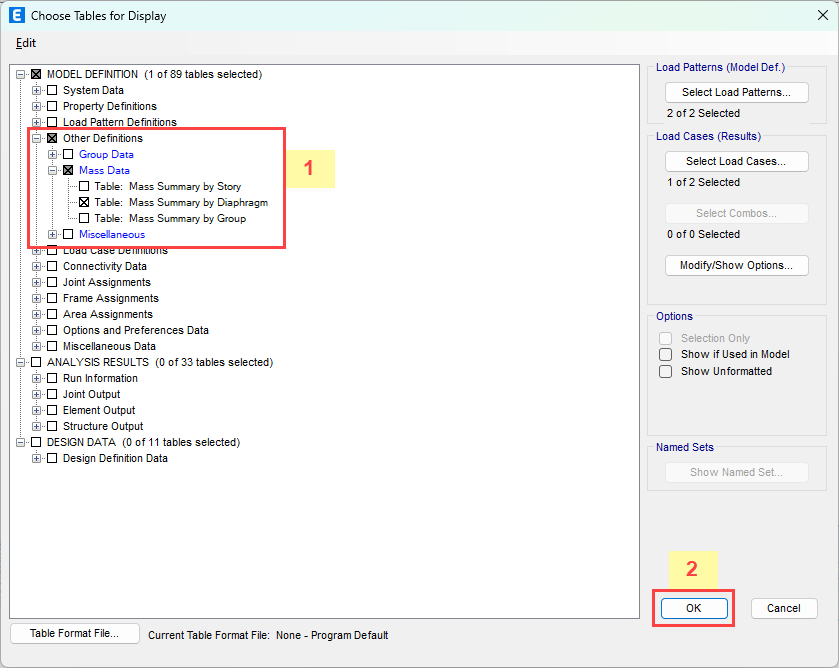Click the Table Format File button
The image size is (839, 668).
coord(74,633)
